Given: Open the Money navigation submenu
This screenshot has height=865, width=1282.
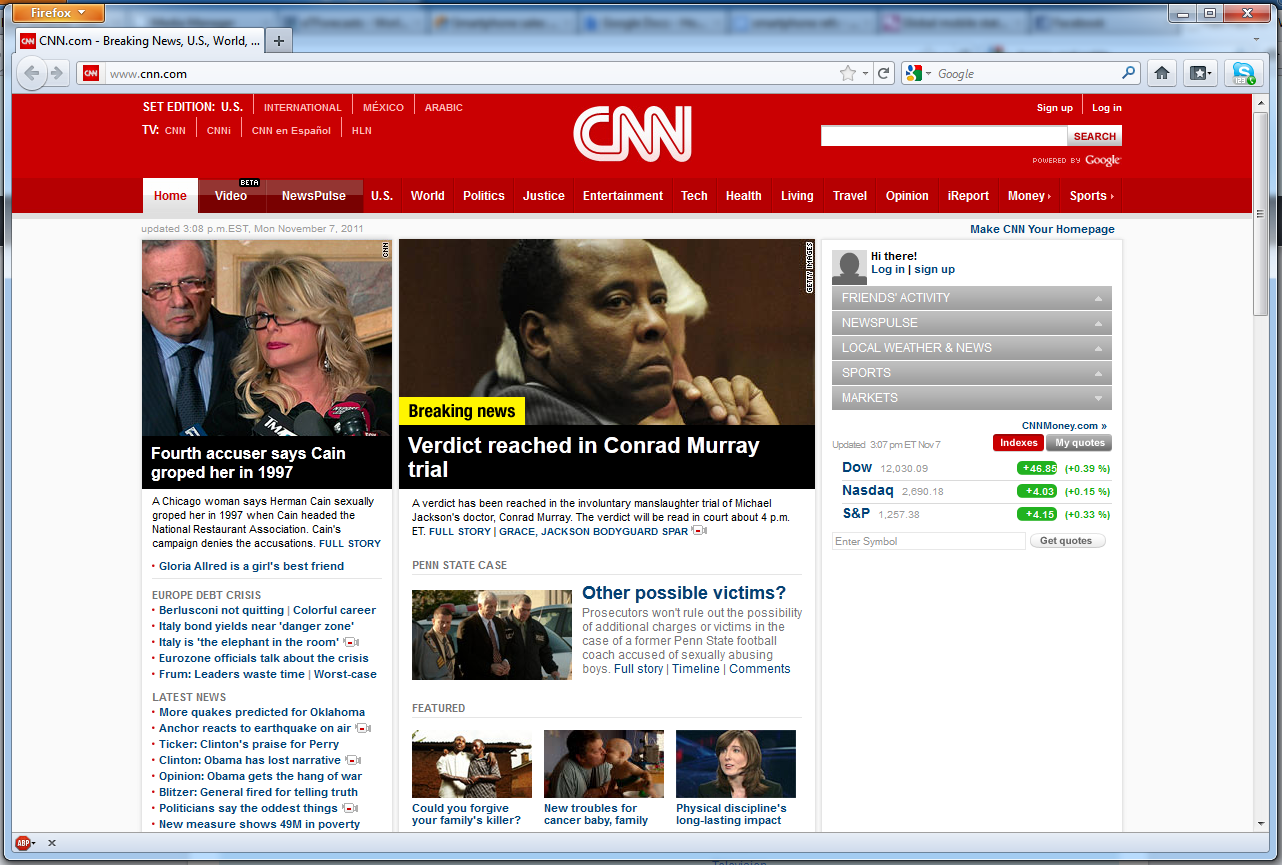Looking at the screenshot, I should (1029, 196).
